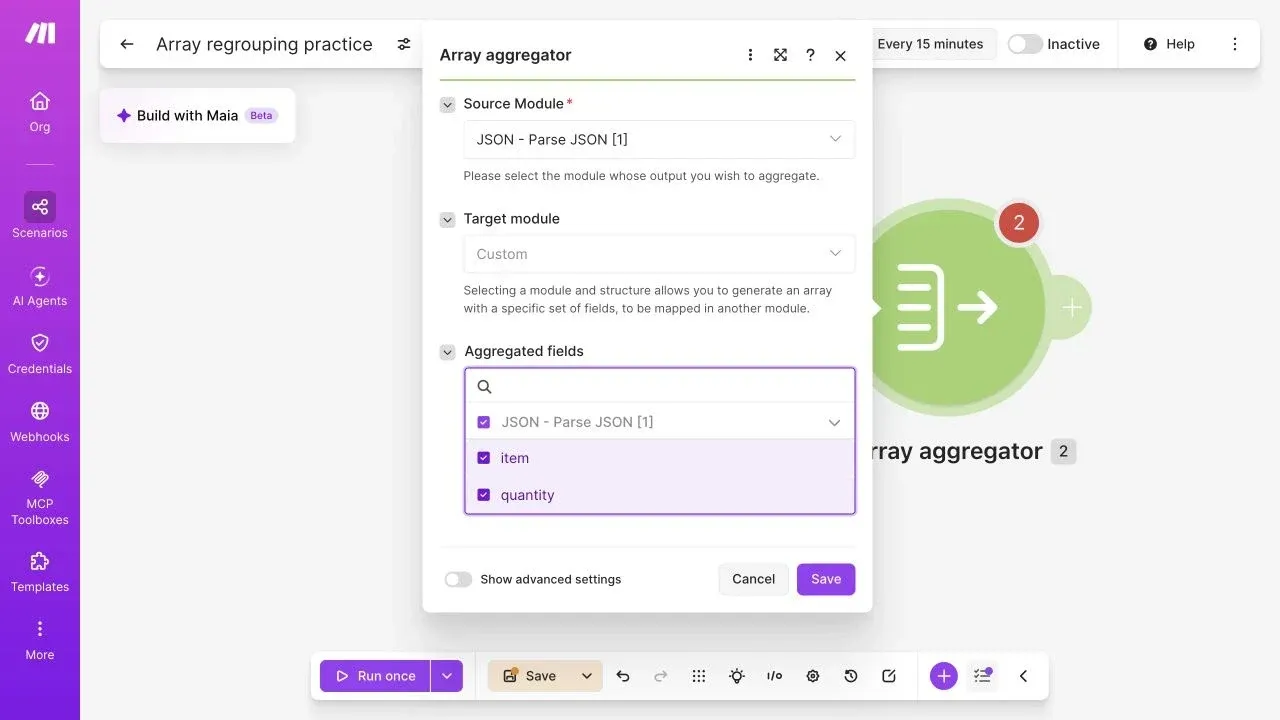1280x720 pixels.
Task: Open Templates in the sidebar
Action: [x=40, y=572]
